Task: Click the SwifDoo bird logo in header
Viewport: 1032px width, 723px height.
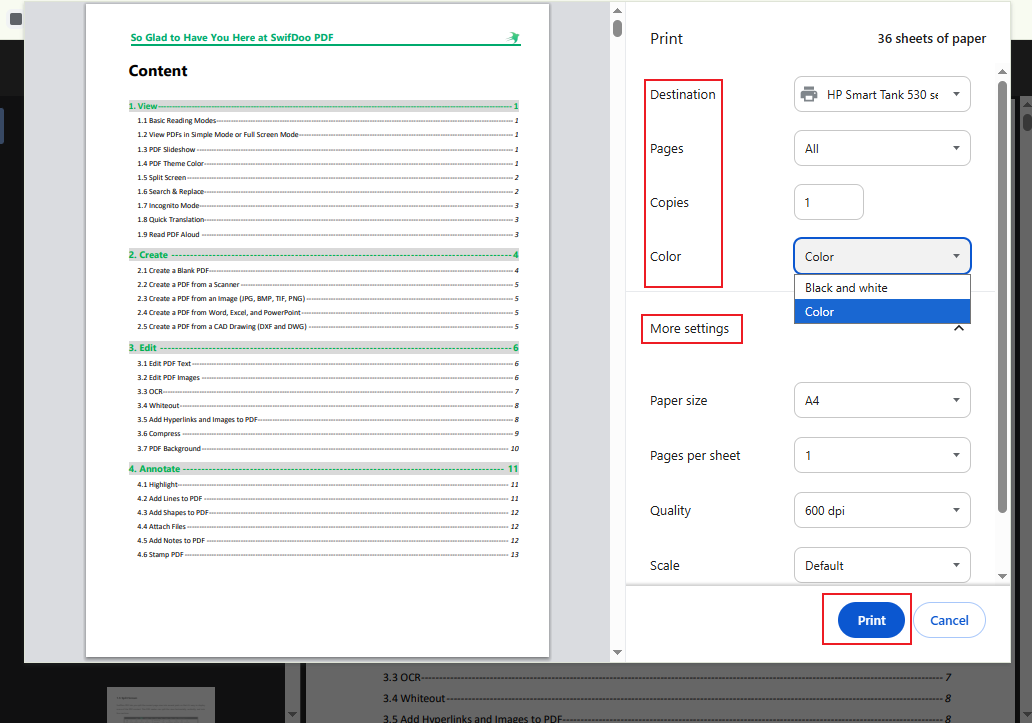Action: pos(513,37)
